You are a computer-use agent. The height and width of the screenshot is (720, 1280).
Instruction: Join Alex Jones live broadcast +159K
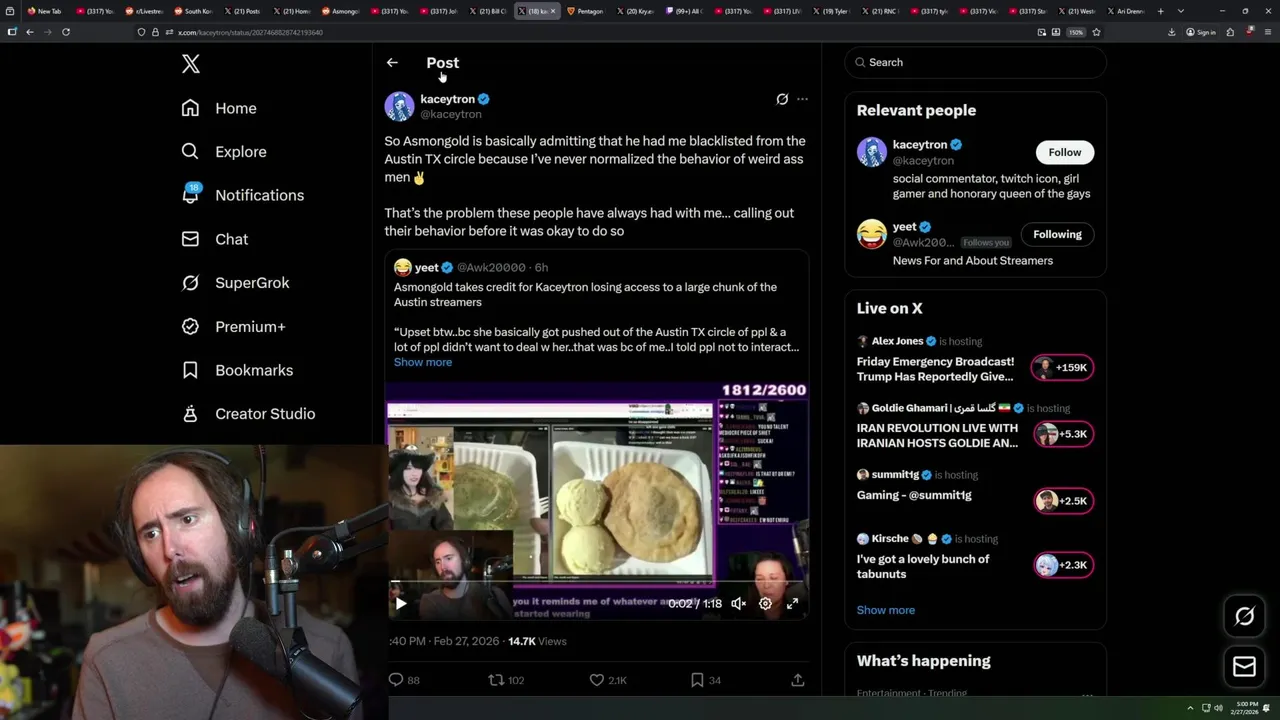click(x=1063, y=367)
